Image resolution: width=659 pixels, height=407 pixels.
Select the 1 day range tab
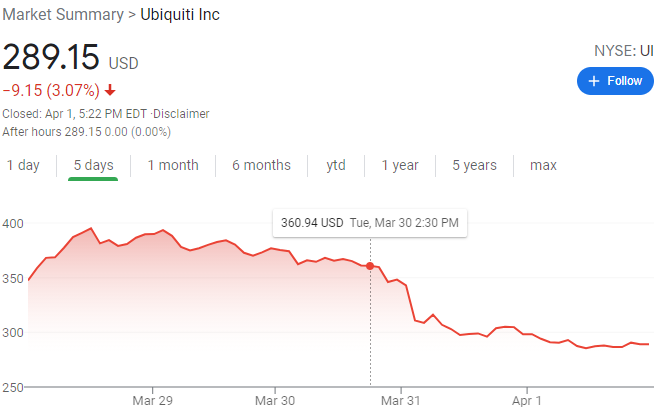tap(23, 165)
